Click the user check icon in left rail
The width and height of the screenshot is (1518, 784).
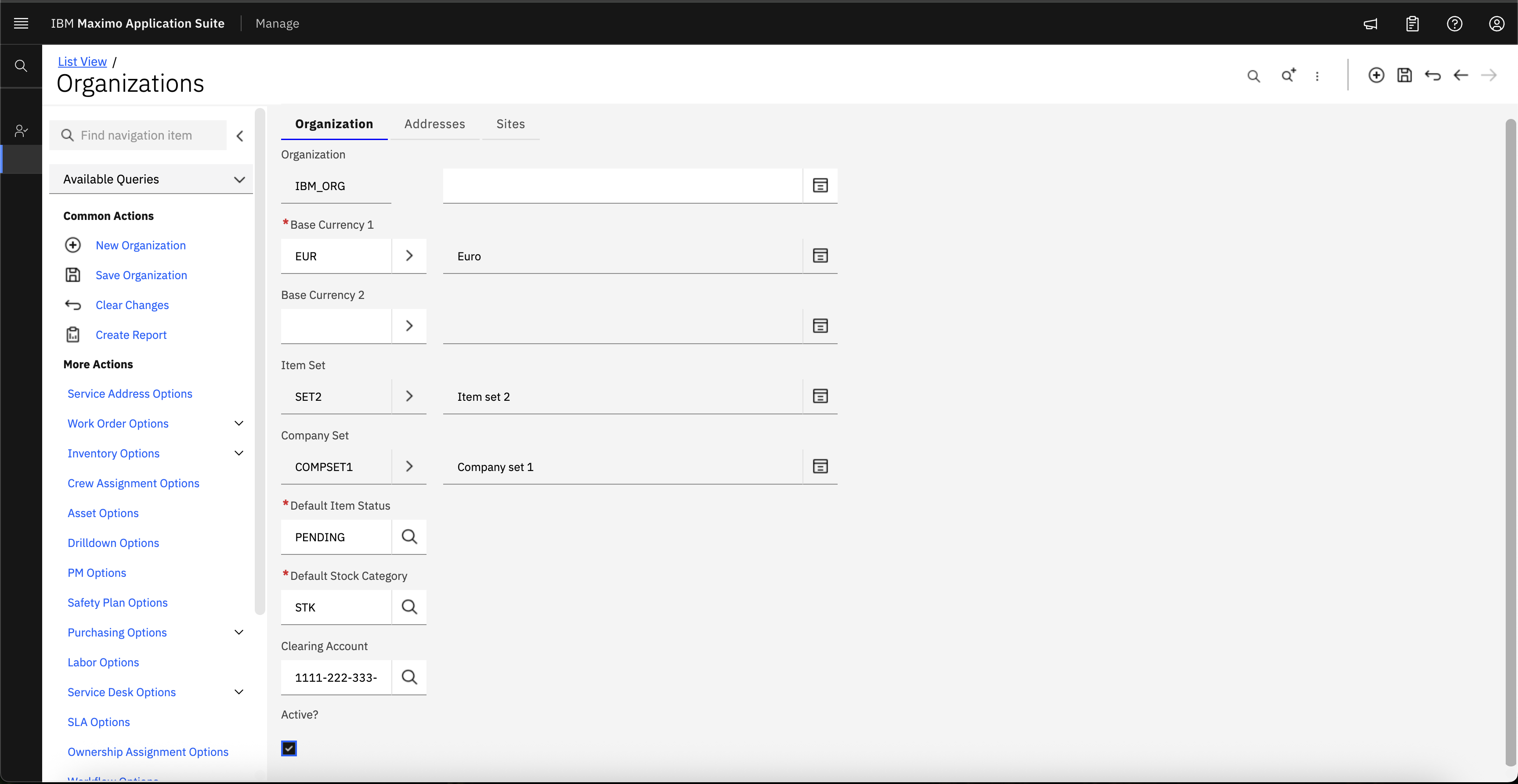pyautogui.click(x=21, y=130)
